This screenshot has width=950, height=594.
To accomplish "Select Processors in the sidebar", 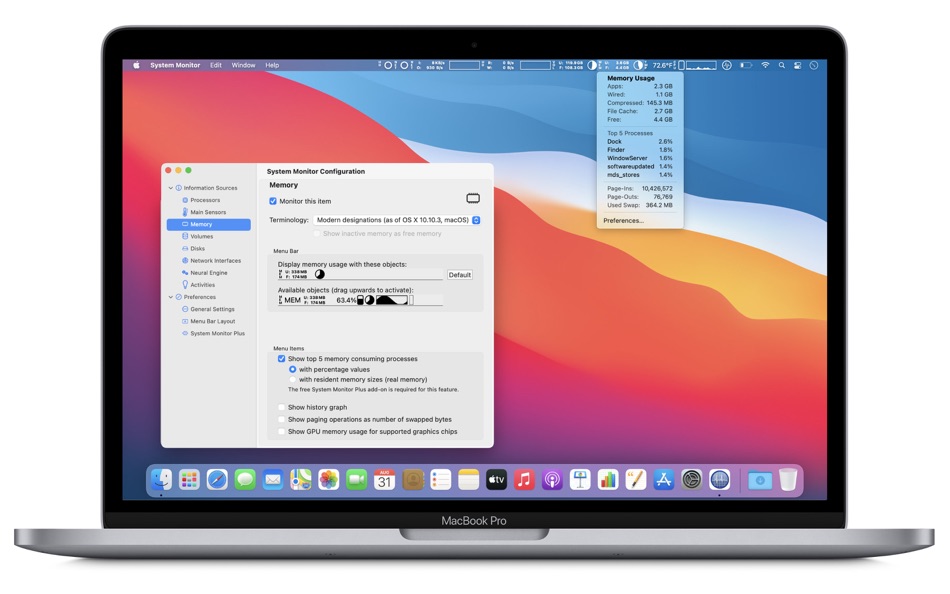I will pos(205,200).
